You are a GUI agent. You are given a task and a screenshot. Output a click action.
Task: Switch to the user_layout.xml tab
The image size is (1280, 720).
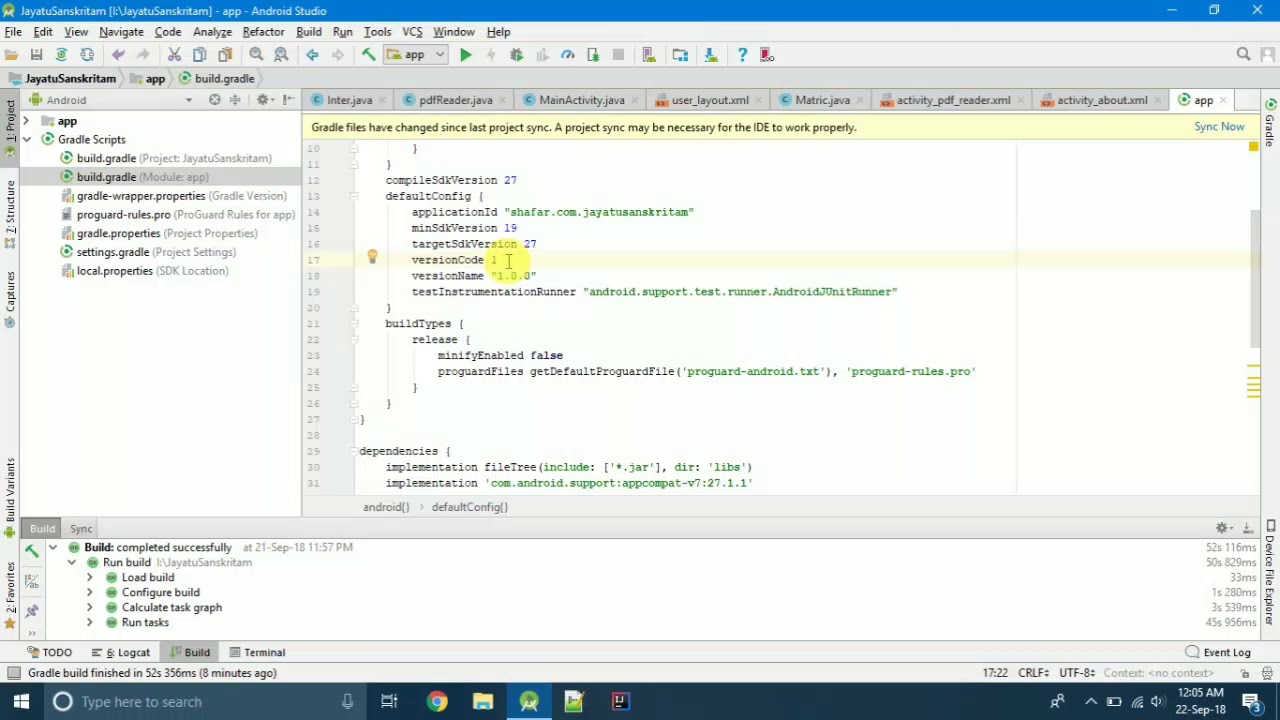[709, 100]
